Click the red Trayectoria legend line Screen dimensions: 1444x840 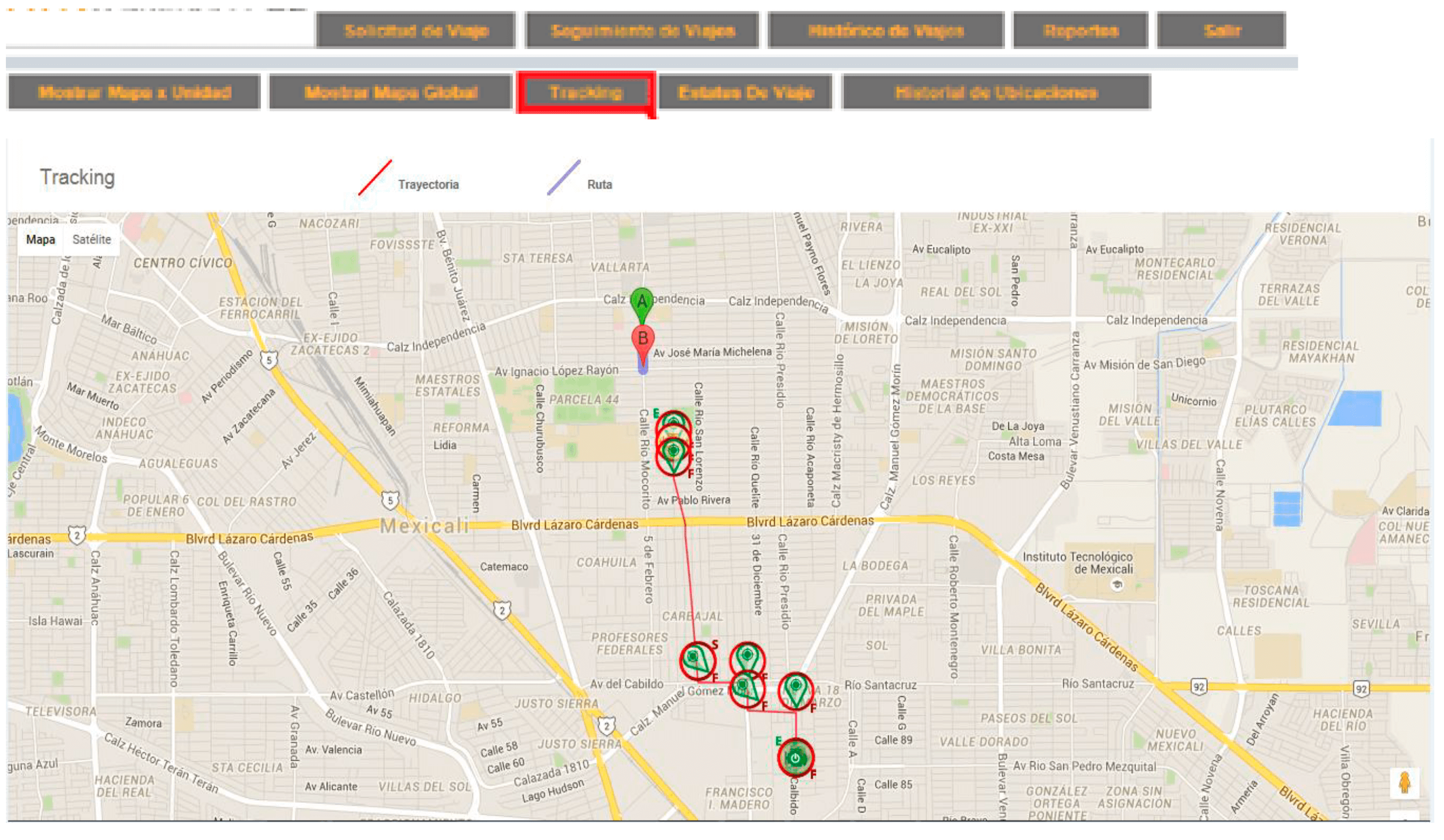[x=375, y=177]
